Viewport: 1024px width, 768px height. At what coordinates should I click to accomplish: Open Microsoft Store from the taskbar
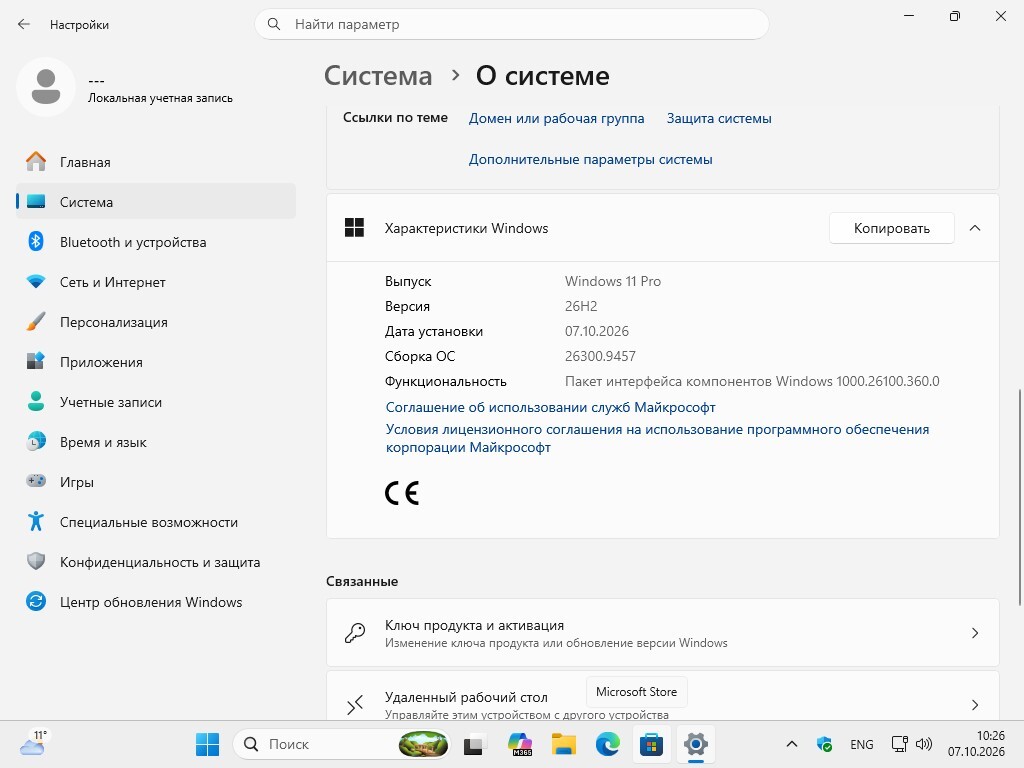[x=651, y=744]
